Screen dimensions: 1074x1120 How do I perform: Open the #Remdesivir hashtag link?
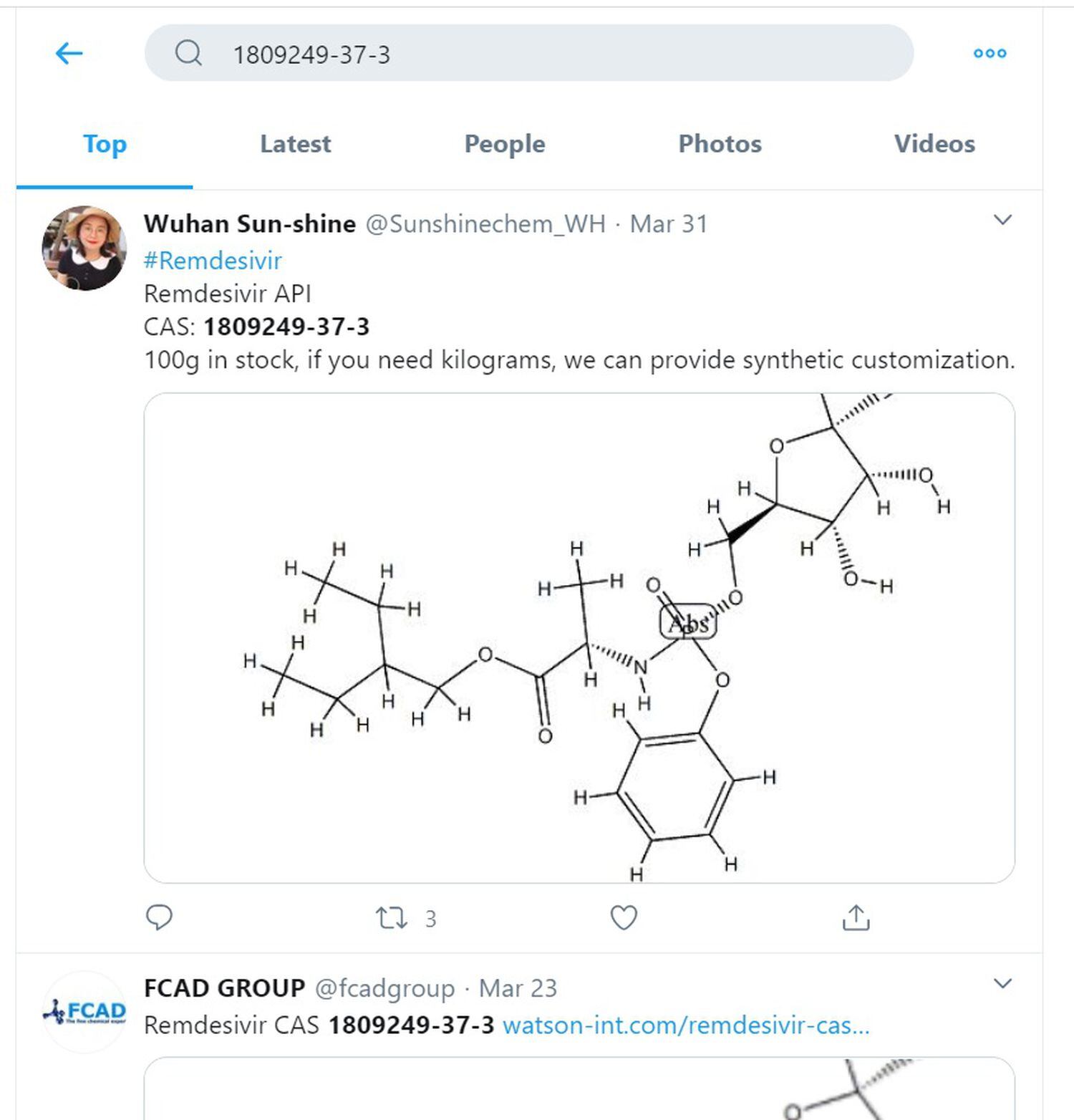(x=213, y=260)
